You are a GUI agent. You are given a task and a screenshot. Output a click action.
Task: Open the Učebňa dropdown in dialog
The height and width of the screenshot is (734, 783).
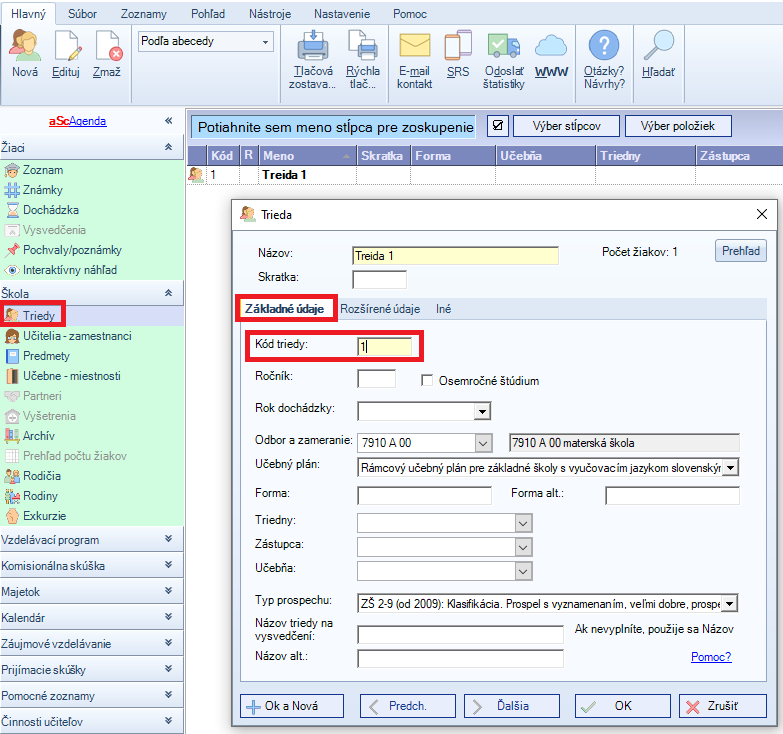523,571
